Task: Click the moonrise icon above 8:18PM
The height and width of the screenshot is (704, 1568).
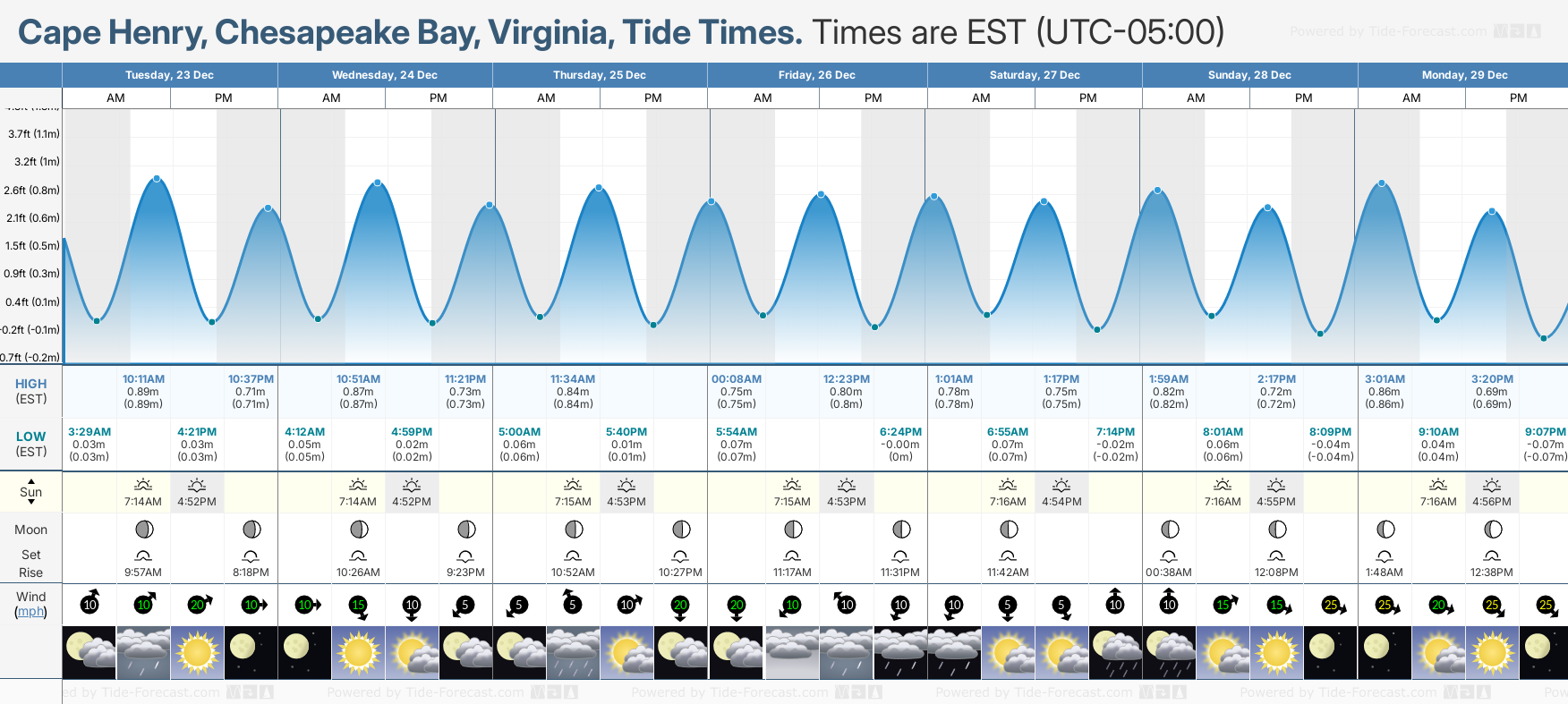Action: coord(251,556)
